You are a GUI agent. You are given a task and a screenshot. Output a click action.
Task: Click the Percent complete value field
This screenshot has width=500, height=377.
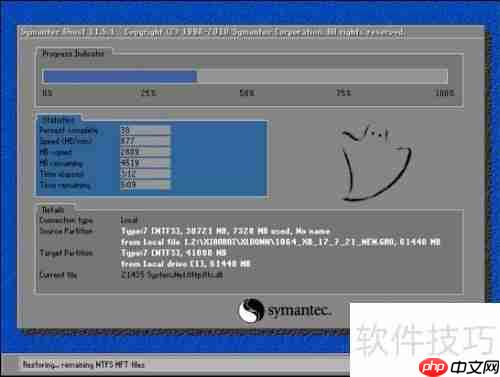click(x=145, y=130)
